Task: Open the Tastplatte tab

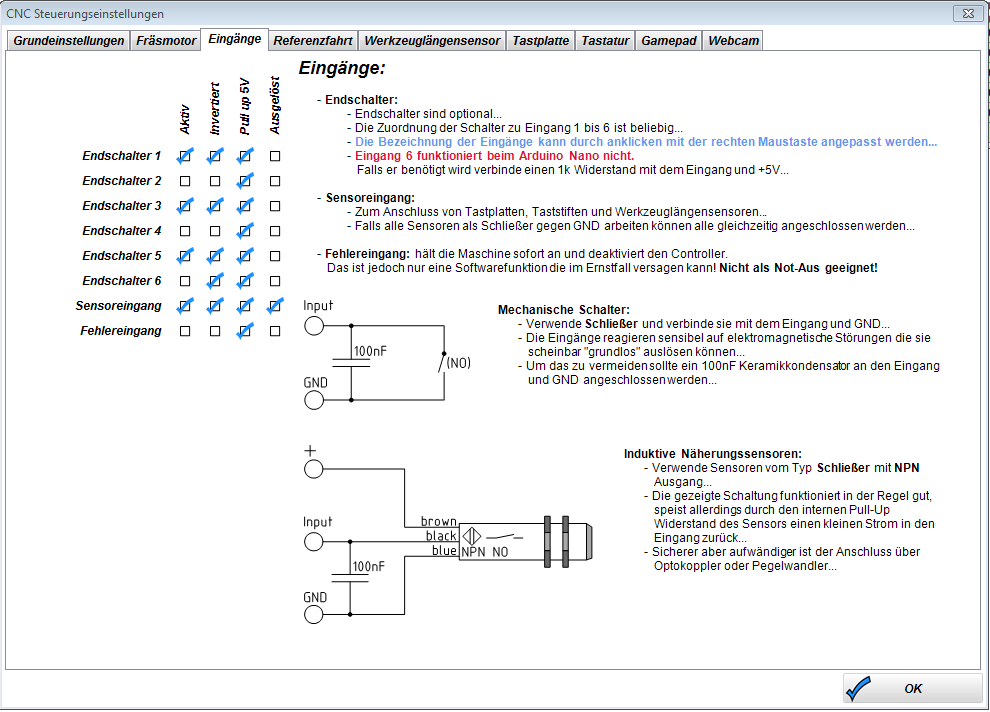Action: 540,41
